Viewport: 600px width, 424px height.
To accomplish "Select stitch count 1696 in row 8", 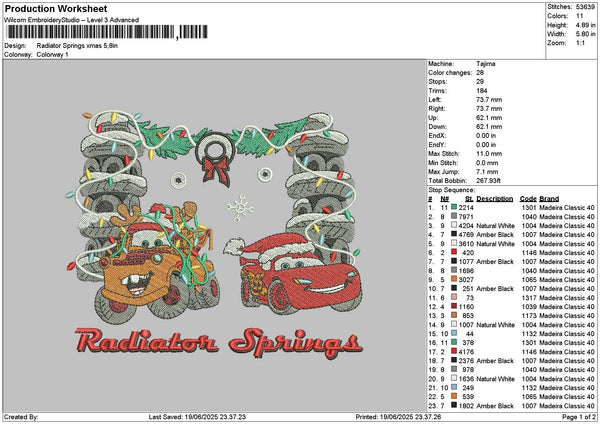I will pos(466,271).
